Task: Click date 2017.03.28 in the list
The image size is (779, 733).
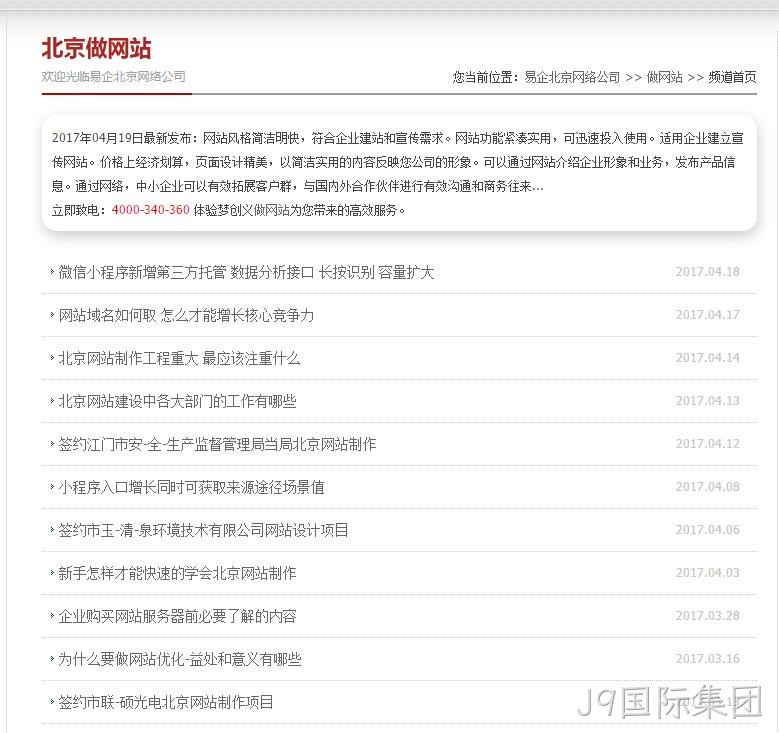Action: 707,616
